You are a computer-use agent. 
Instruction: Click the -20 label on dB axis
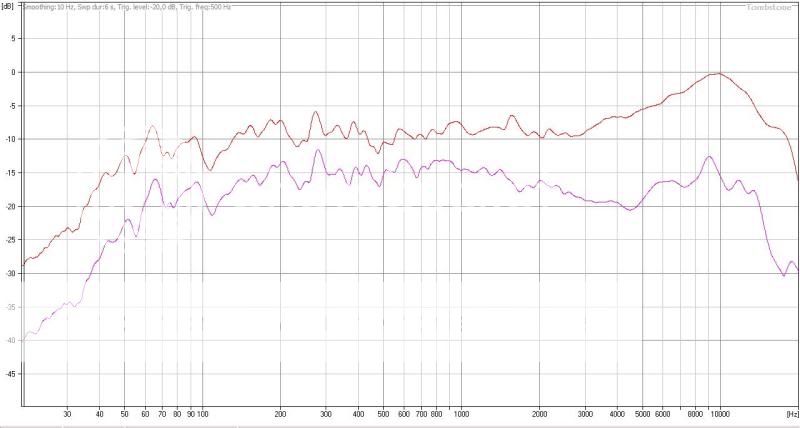tap(10, 206)
